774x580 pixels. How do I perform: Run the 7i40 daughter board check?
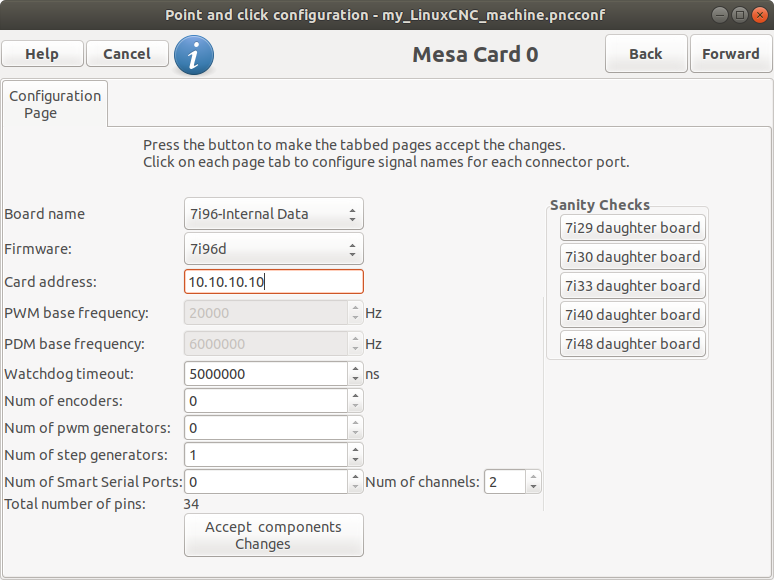(632, 315)
